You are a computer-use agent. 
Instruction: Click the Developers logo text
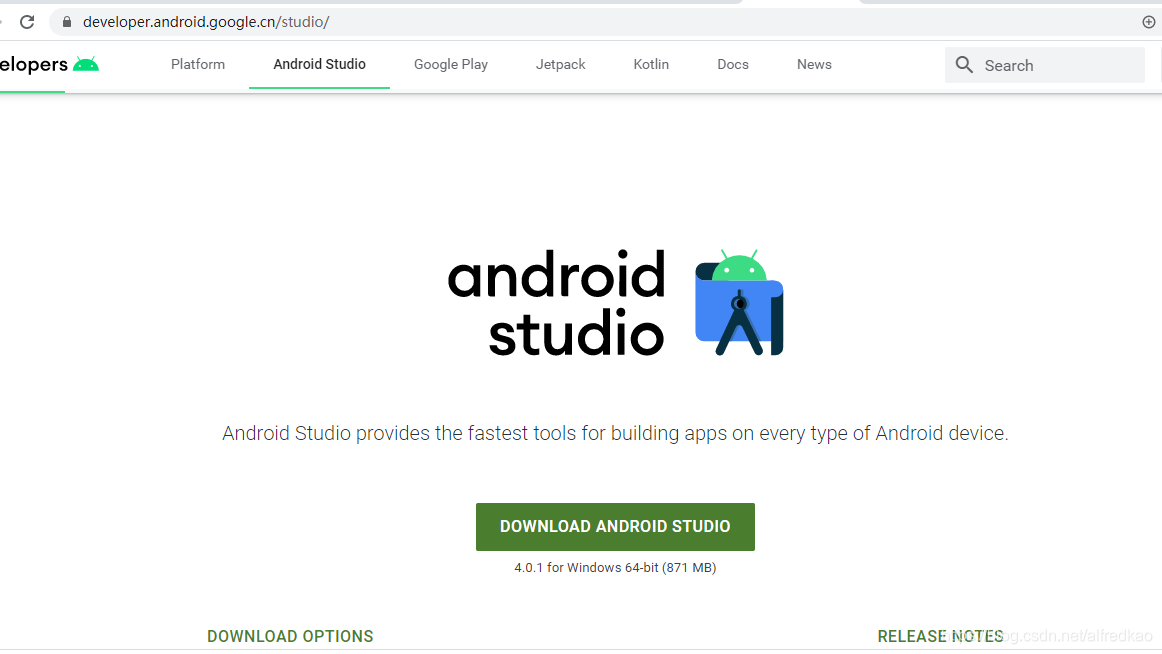33,64
